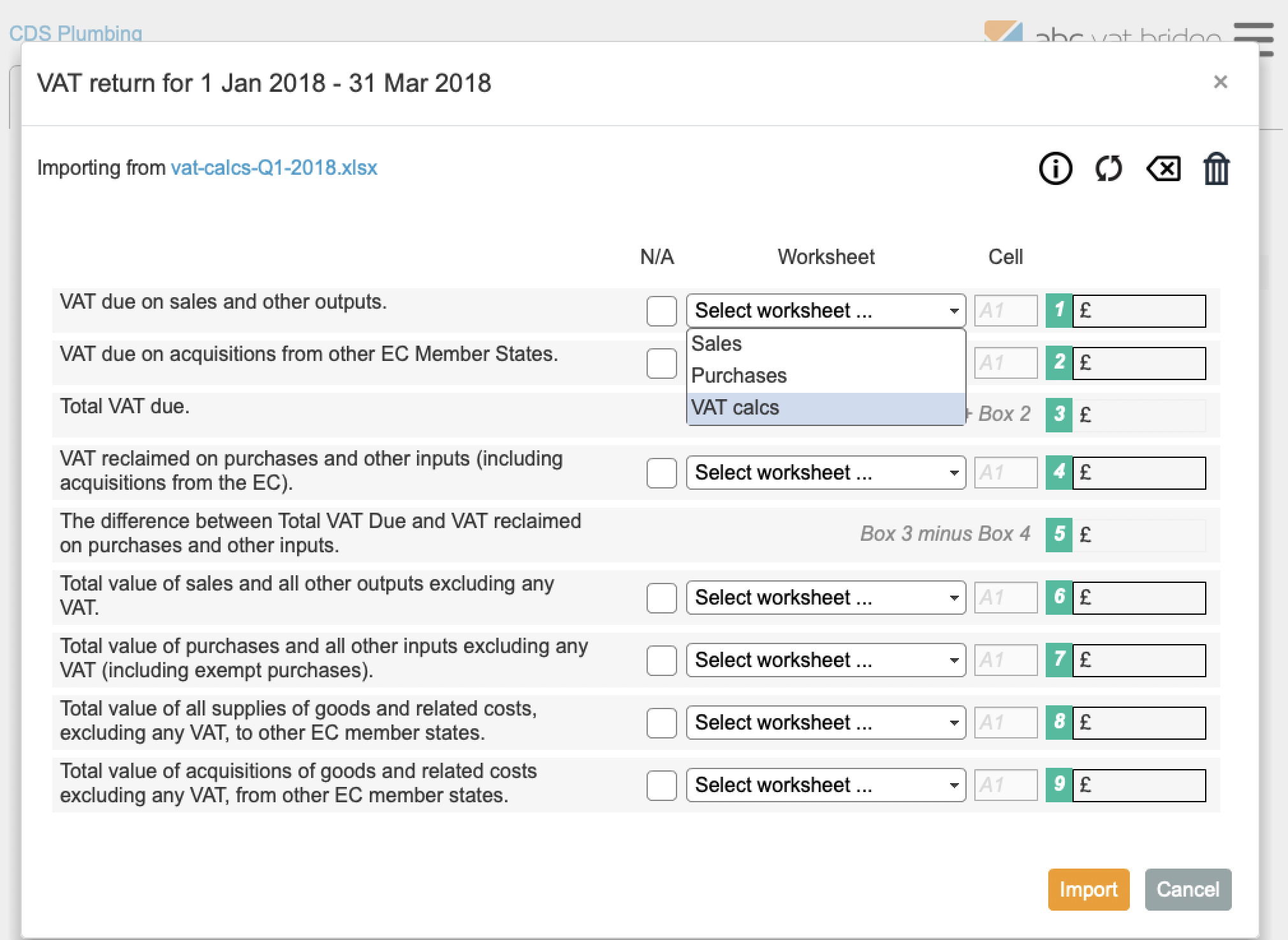The height and width of the screenshot is (940, 1288).
Task: Click the cell field for box 6
Action: pyautogui.click(x=1006, y=598)
